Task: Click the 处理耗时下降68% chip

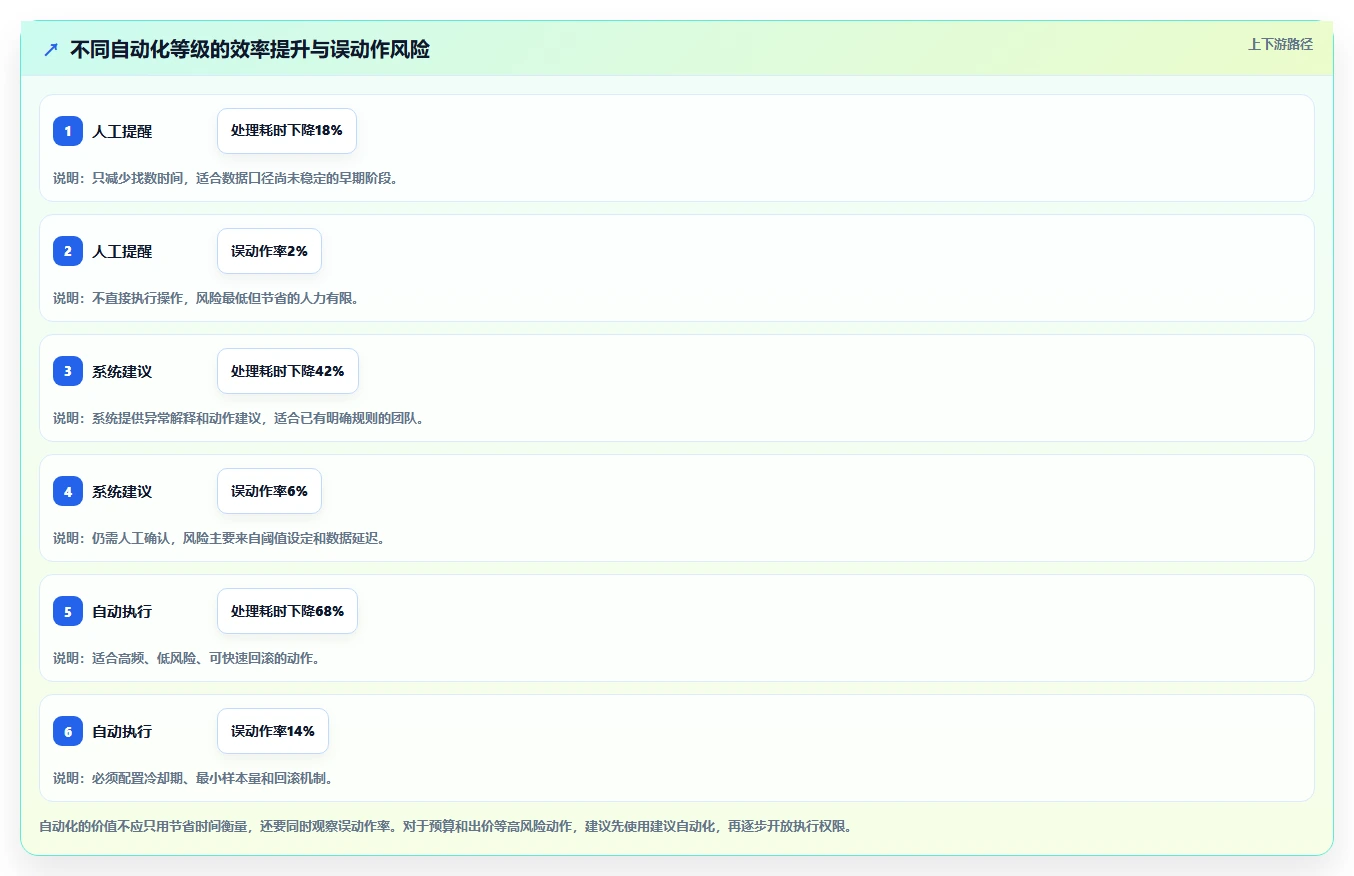Action: pyautogui.click(x=287, y=611)
